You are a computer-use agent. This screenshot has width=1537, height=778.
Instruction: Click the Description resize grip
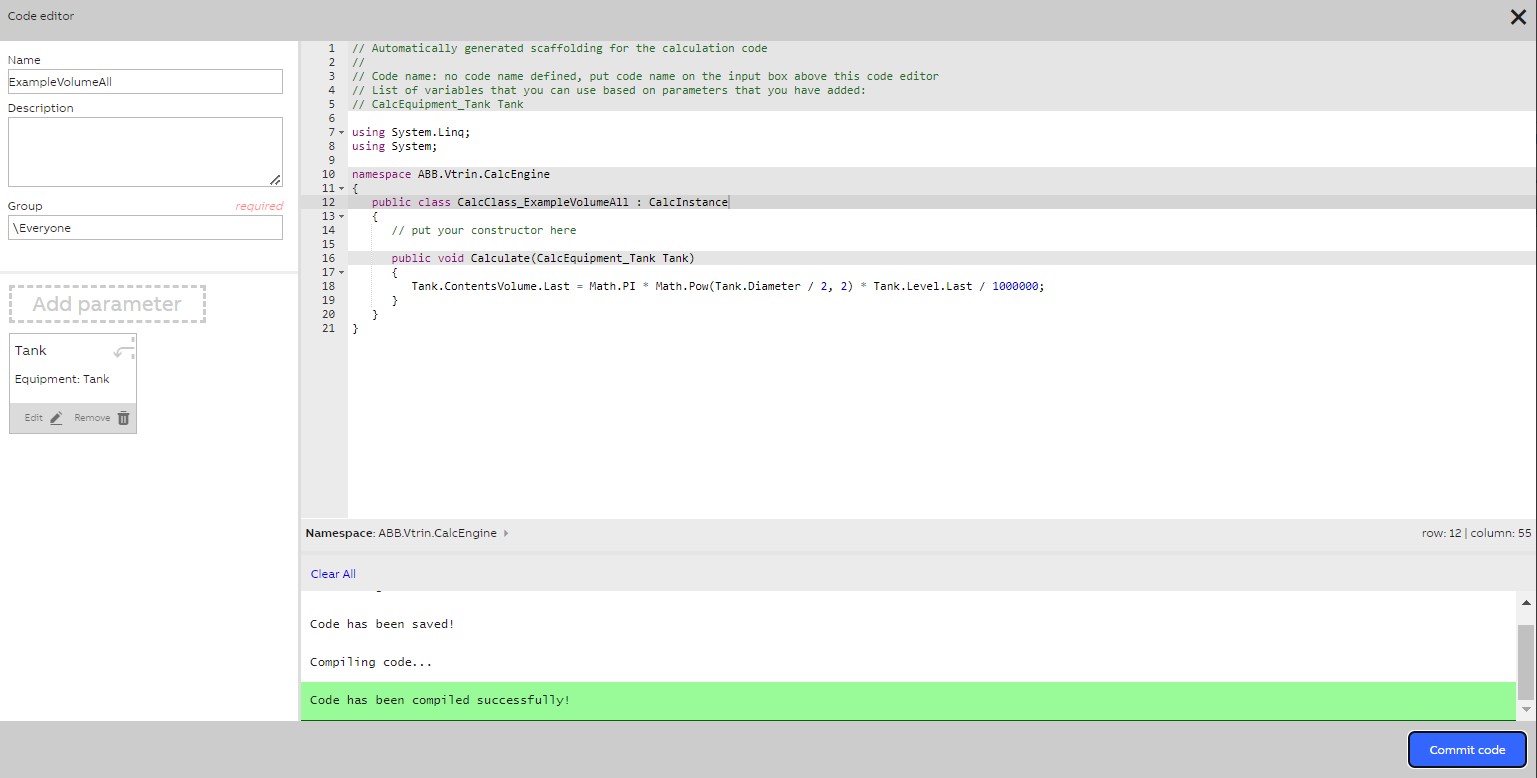point(275,180)
